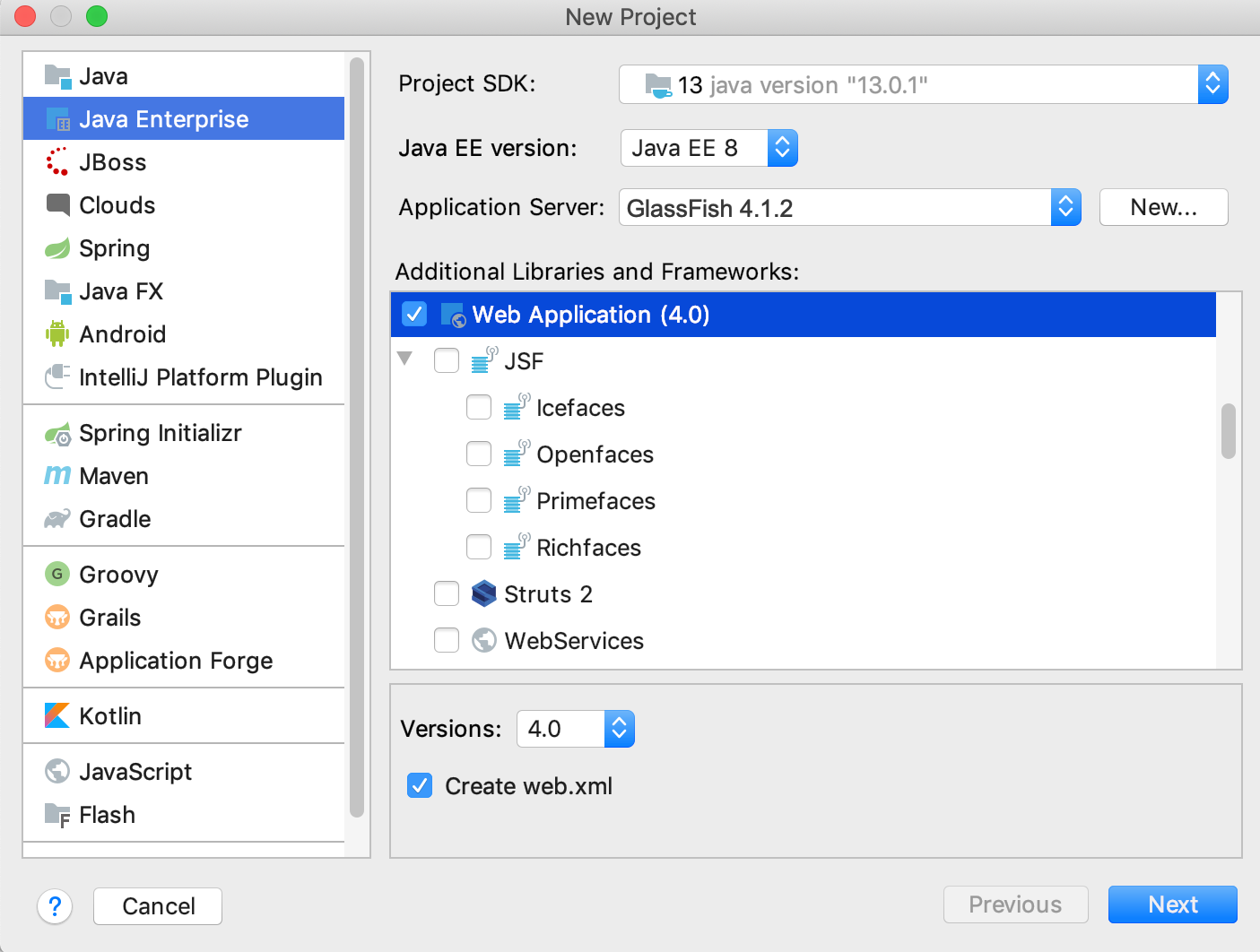Click the Java Enterprise icon
Viewport: 1260px width, 952px height.
point(57,119)
